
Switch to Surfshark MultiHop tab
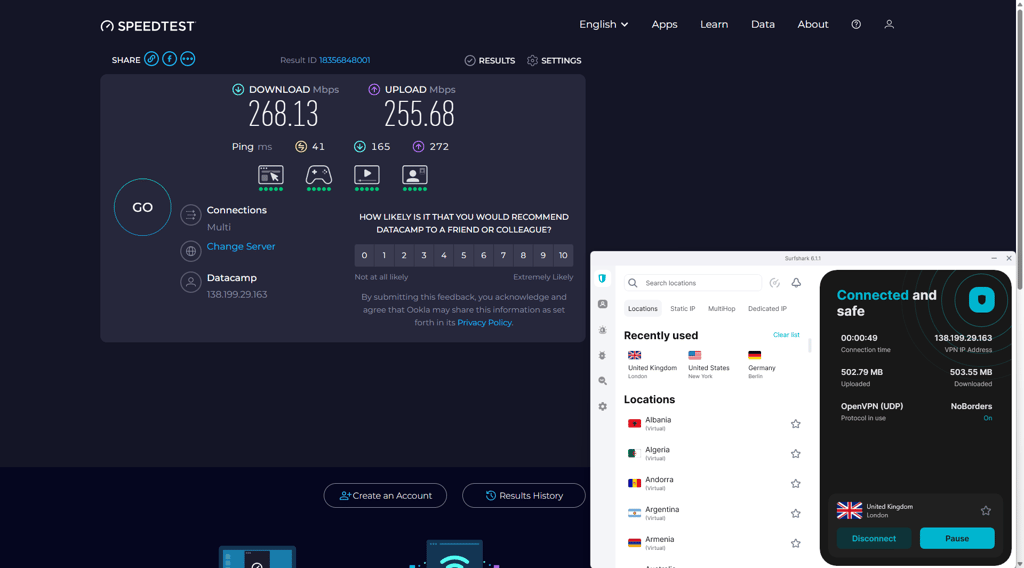(722, 309)
